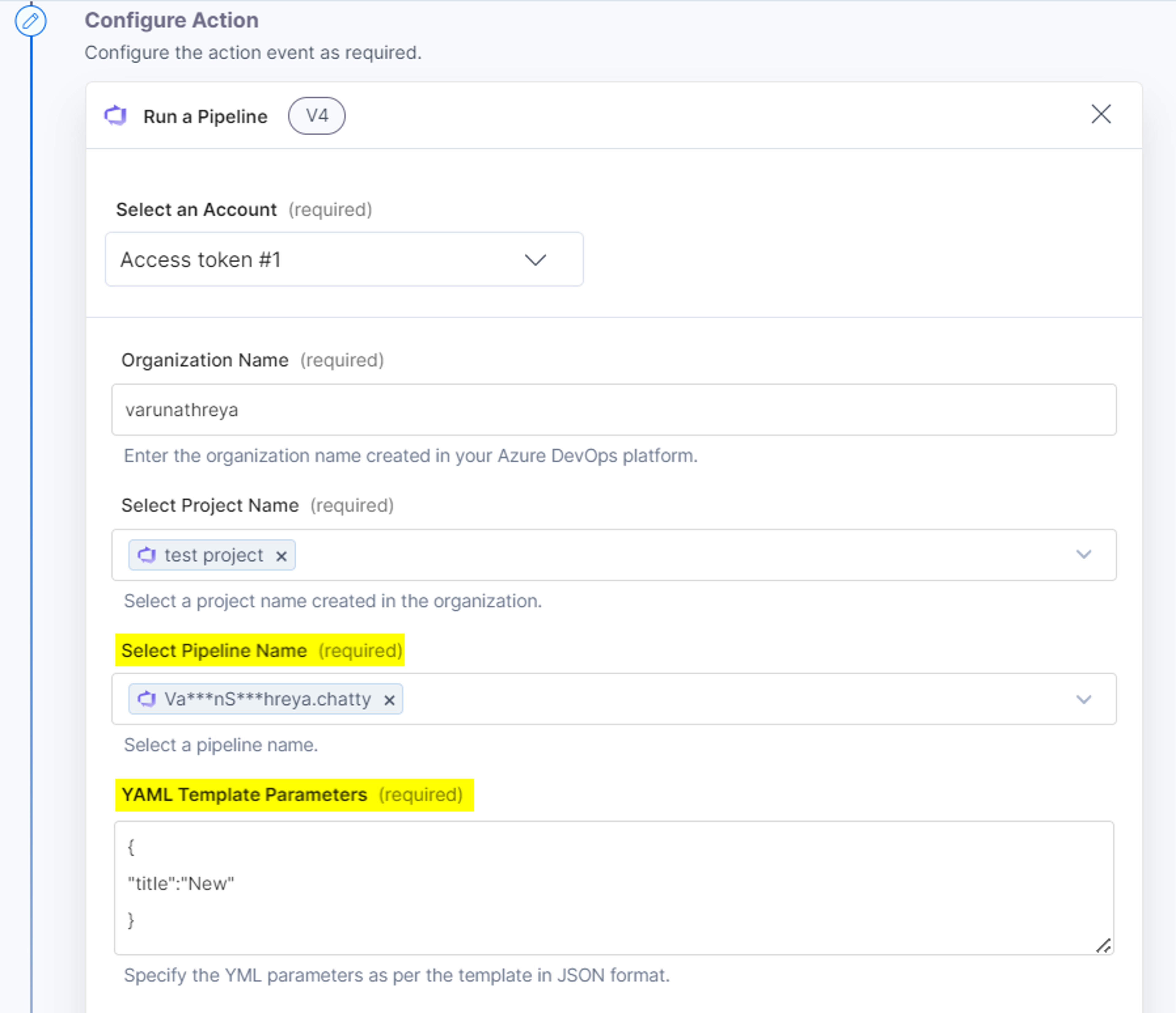
Task: Click the "Enter the organization name" hint text
Action: [410, 456]
